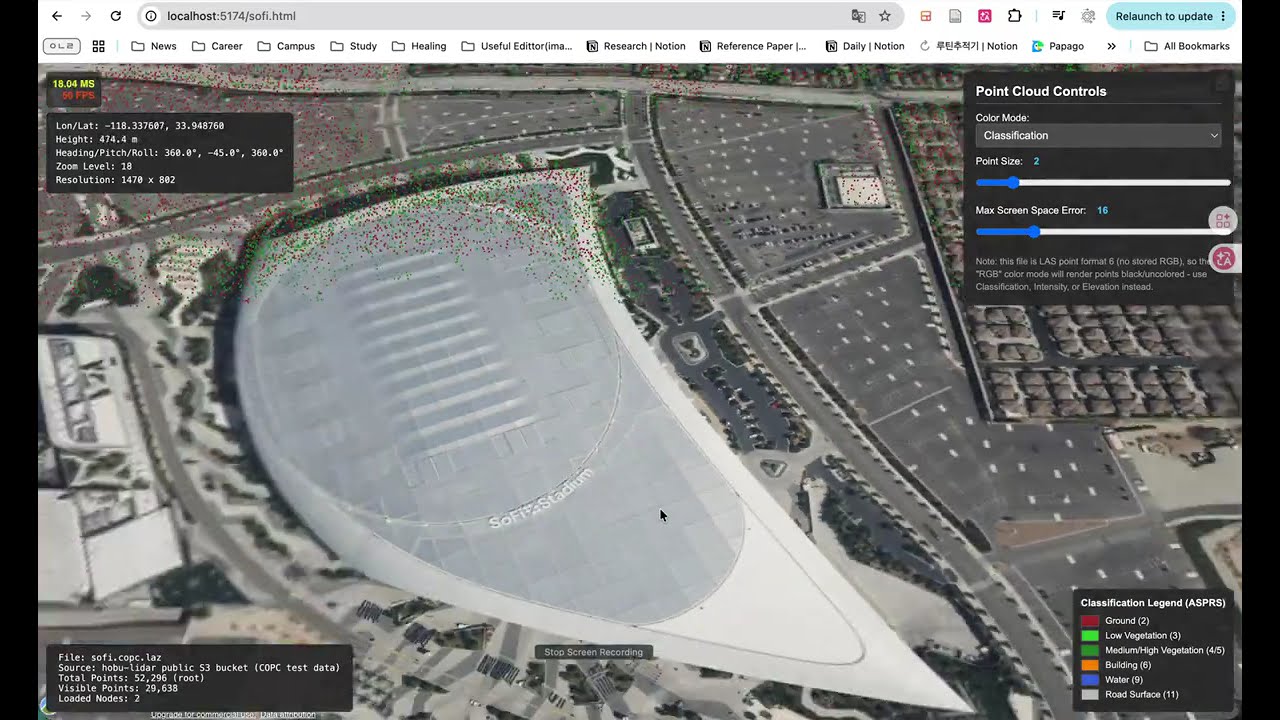1280x720 pixels.
Task: Open Chrome three-dot menu
Action: point(1223,16)
